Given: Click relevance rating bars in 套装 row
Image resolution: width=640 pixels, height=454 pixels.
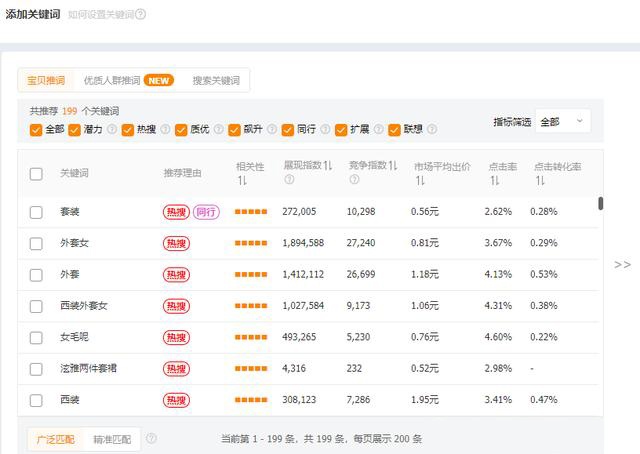Looking at the screenshot, I should 251,212.
